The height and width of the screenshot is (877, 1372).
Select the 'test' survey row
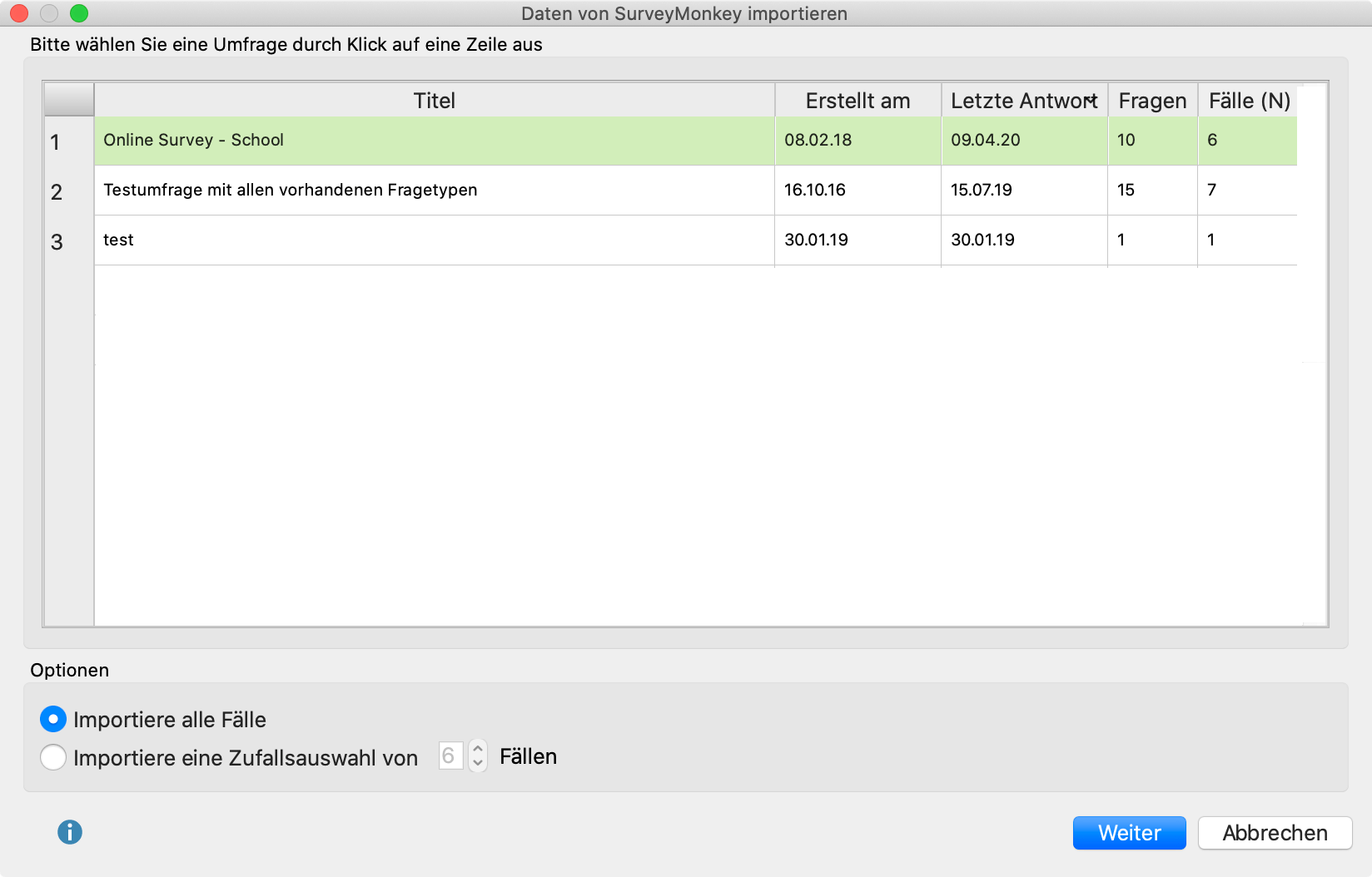click(x=695, y=240)
